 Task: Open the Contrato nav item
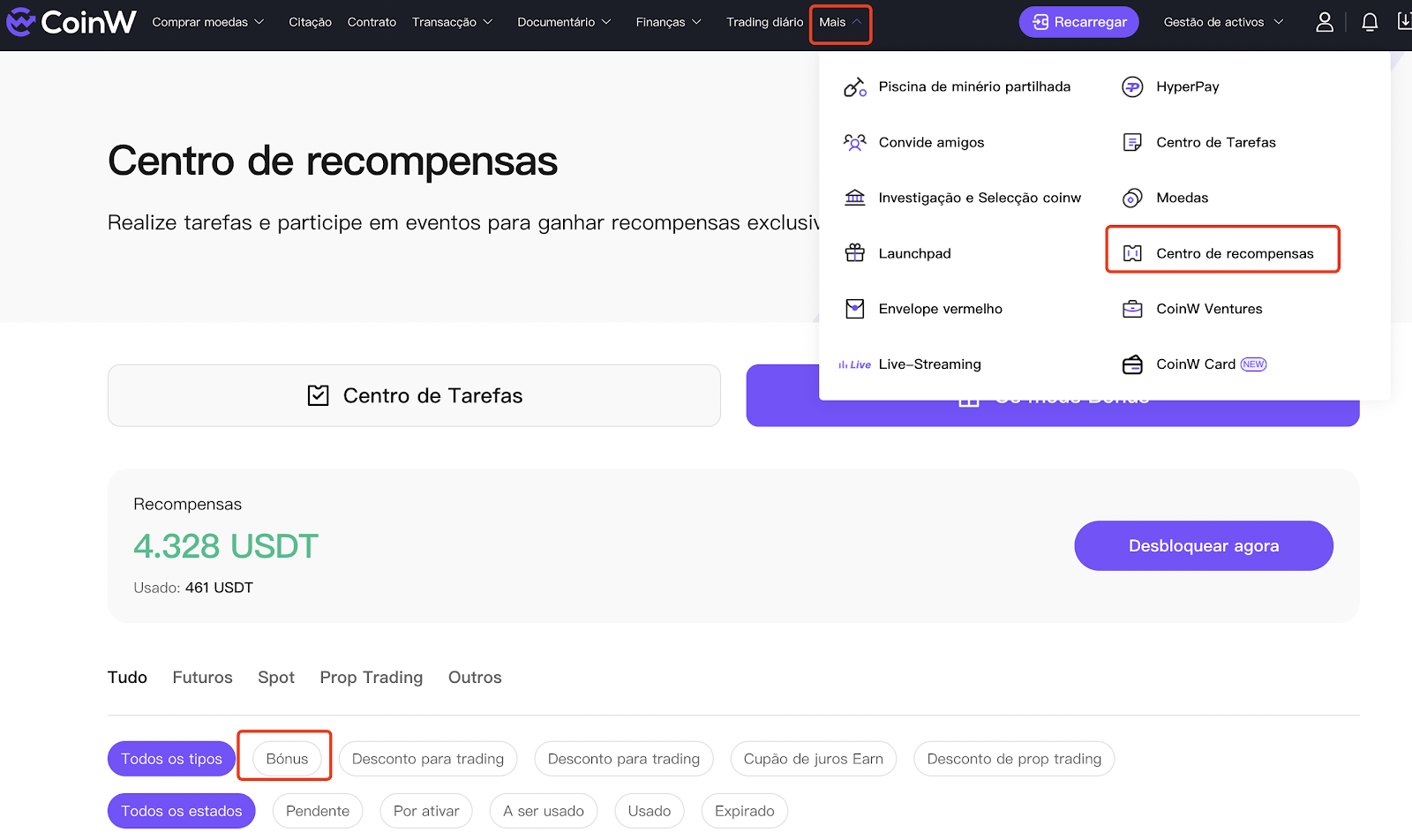coord(372,22)
